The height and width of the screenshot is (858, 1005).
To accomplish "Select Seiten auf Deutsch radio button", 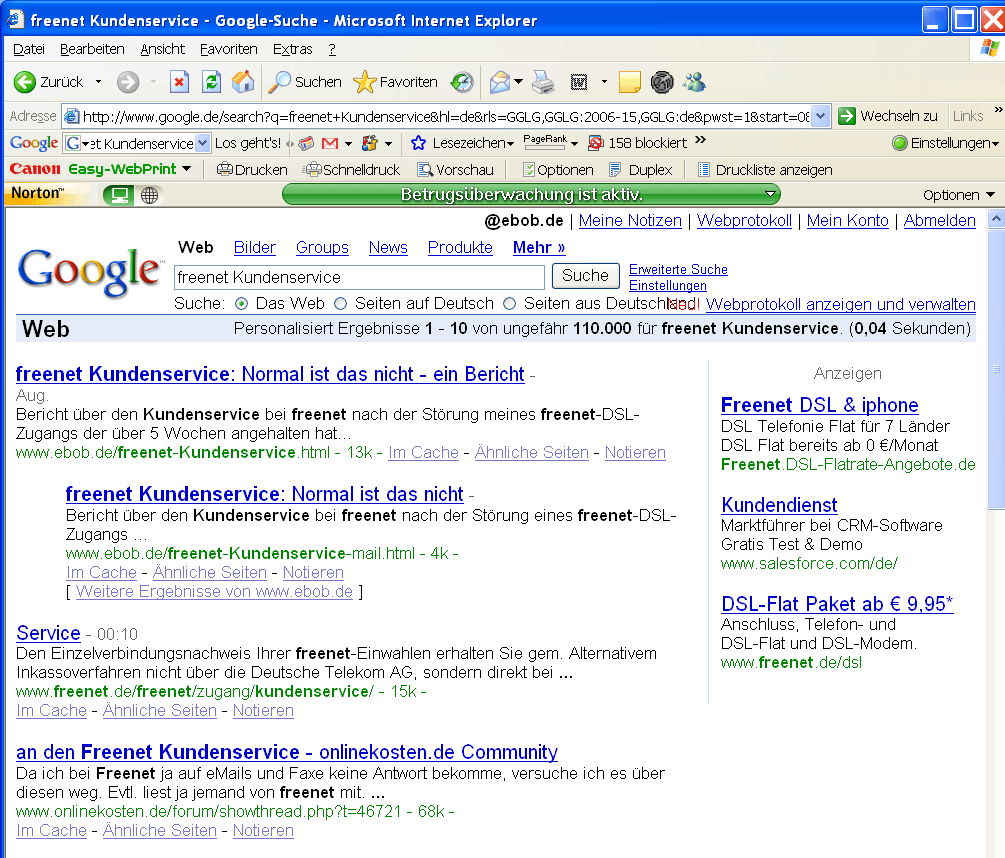I will pyautogui.click(x=340, y=304).
